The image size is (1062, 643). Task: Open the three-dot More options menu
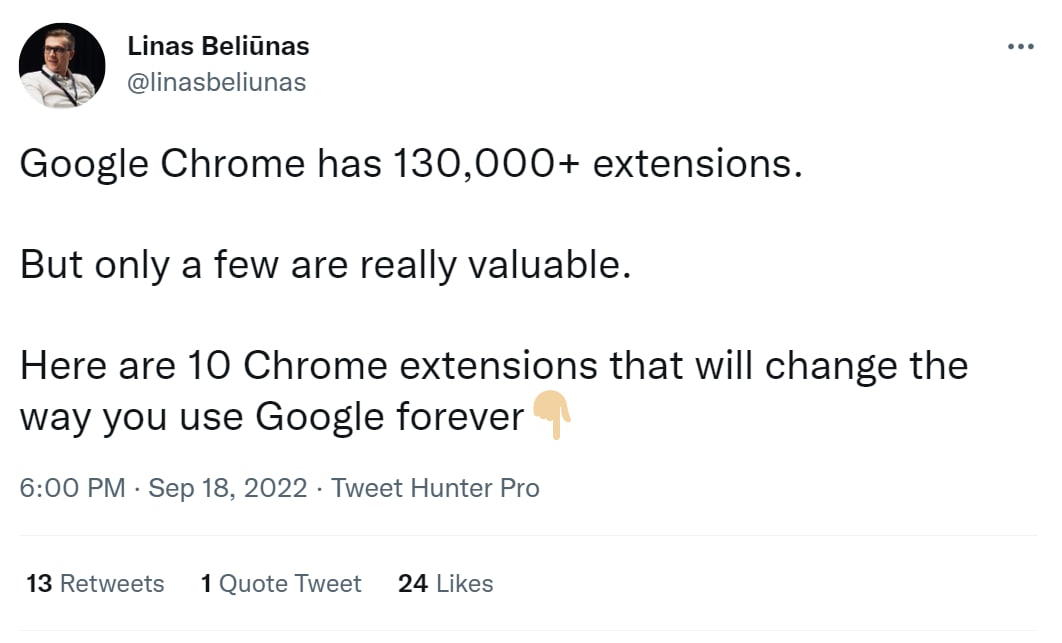coord(1019,48)
